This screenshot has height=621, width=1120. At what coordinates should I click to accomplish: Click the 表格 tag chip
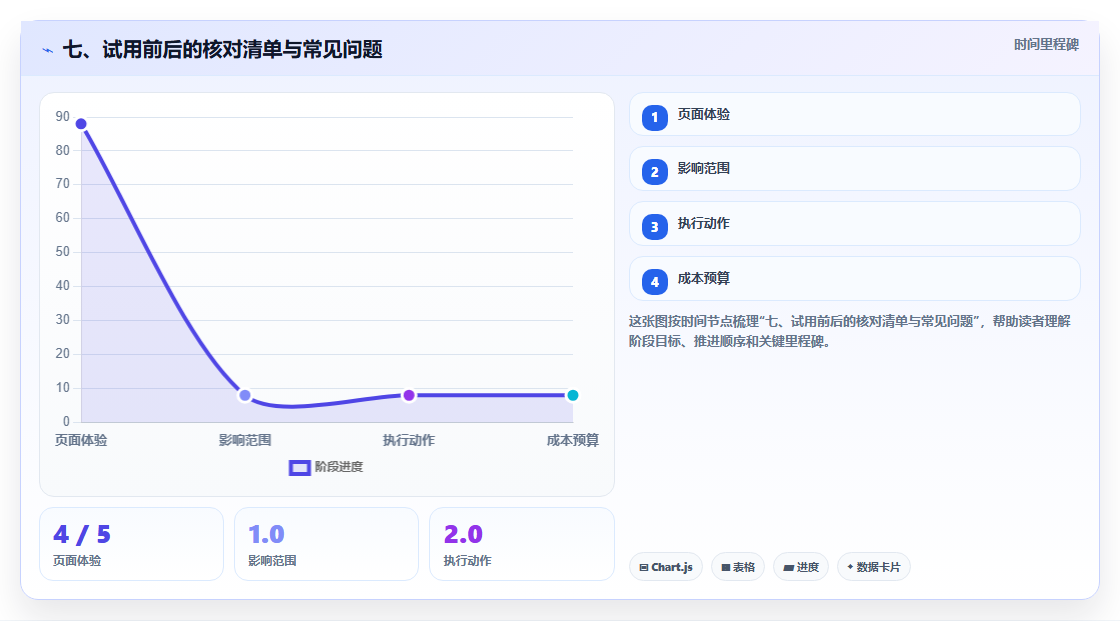tap(738, 567)
